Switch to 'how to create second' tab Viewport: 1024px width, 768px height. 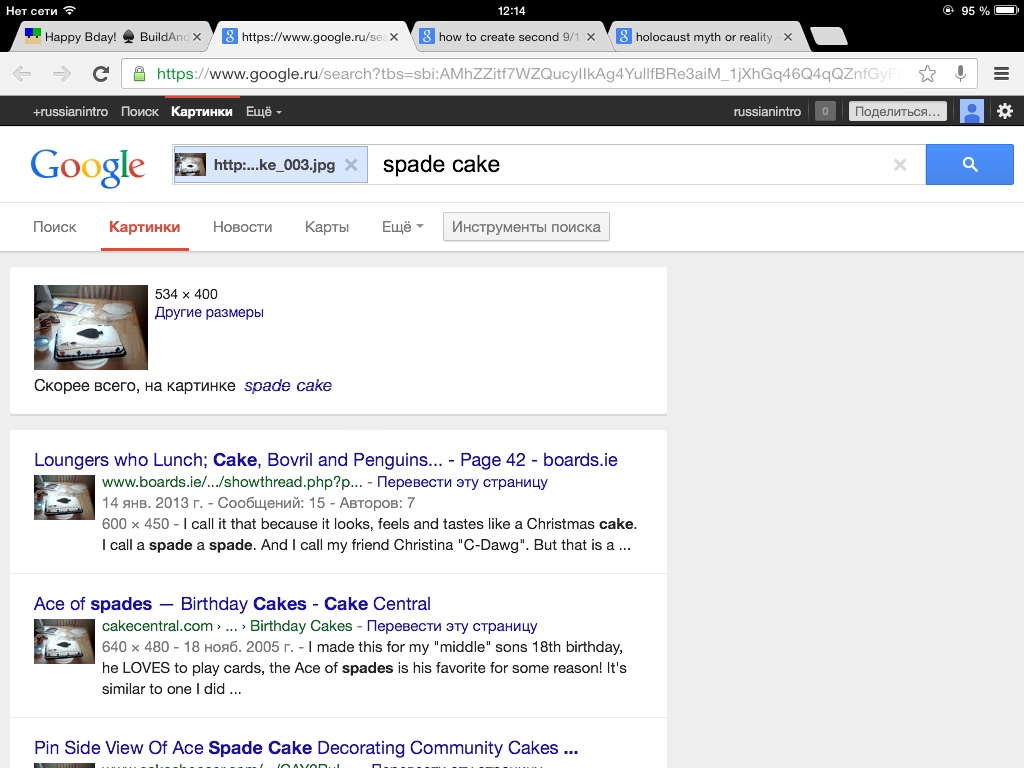click(x=507, y=37)
